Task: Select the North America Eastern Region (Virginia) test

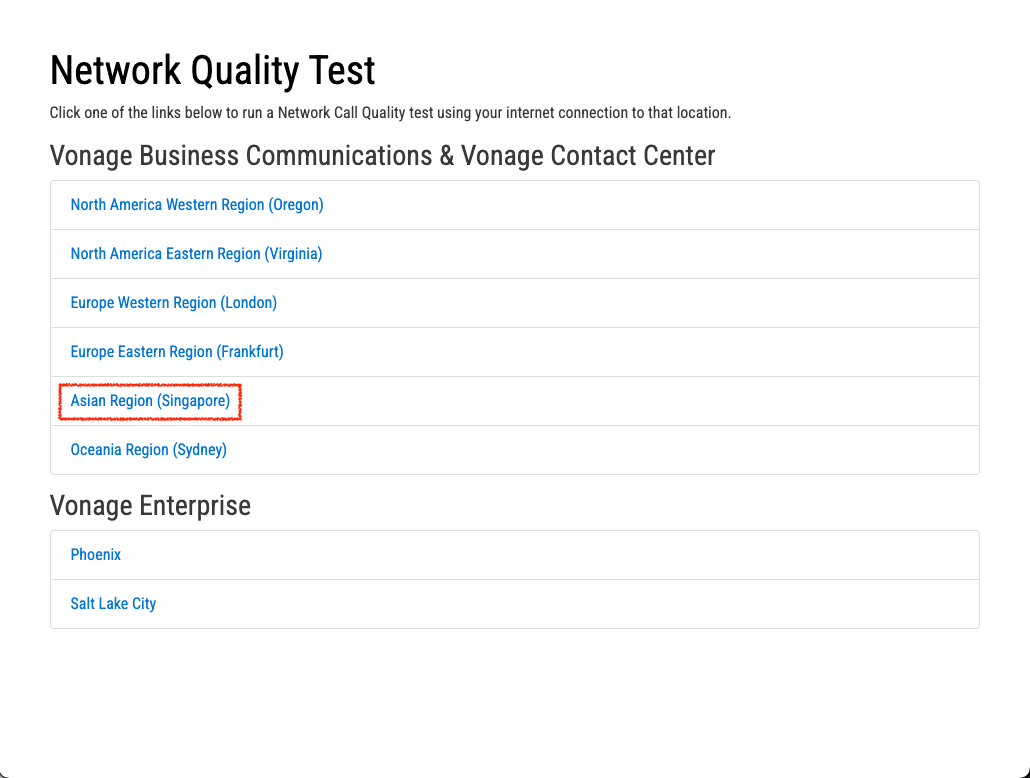Action: [x=196, y=253]
